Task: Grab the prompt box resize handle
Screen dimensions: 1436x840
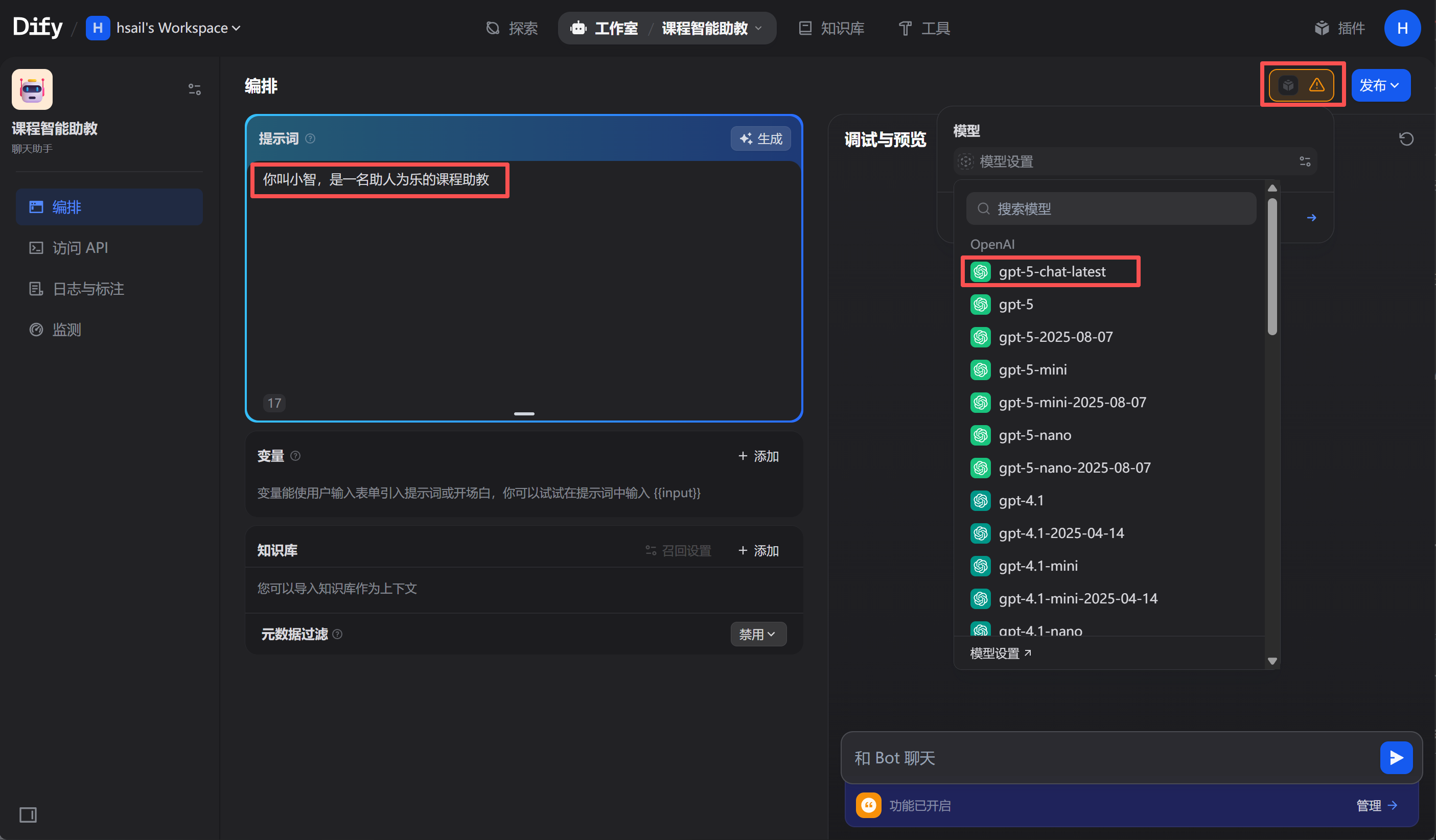Action: coord(524,414)
